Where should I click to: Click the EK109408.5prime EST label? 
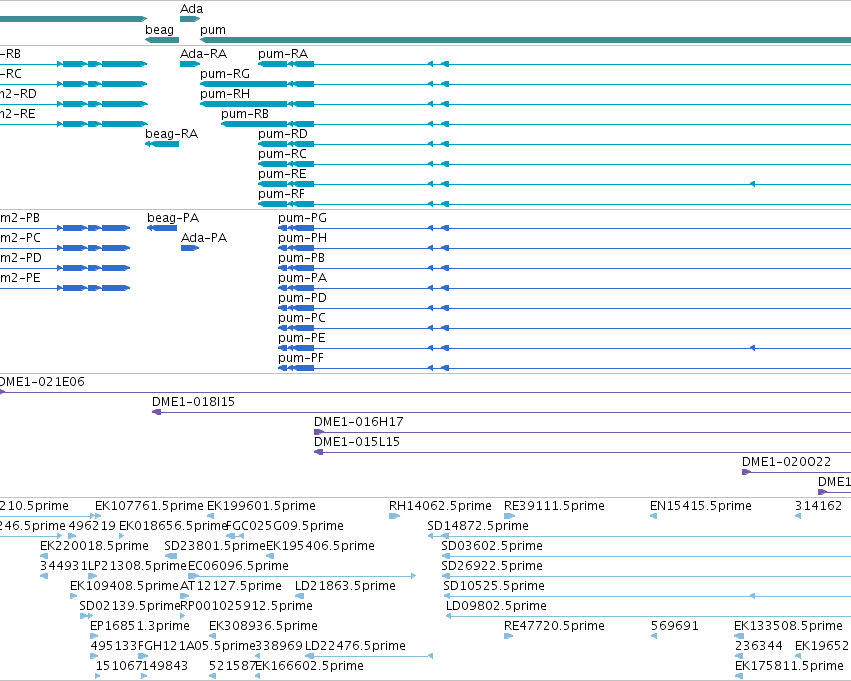click(124, 587)
